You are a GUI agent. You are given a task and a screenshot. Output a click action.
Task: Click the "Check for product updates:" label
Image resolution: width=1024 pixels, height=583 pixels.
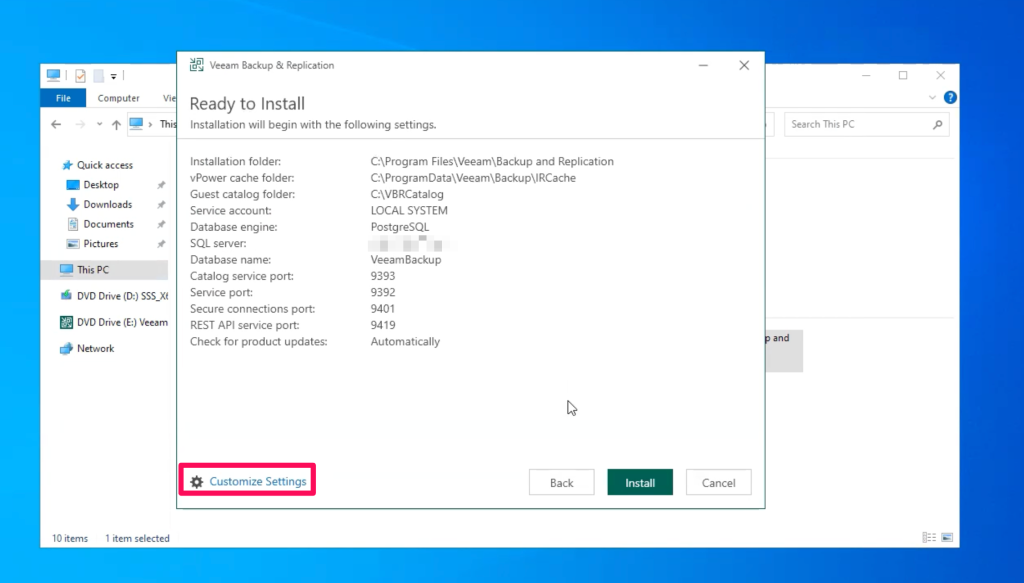point(259,341)
